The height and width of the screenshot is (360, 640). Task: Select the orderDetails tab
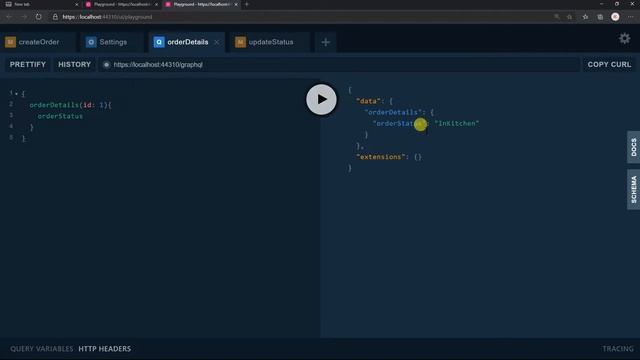tap(187, 42)
